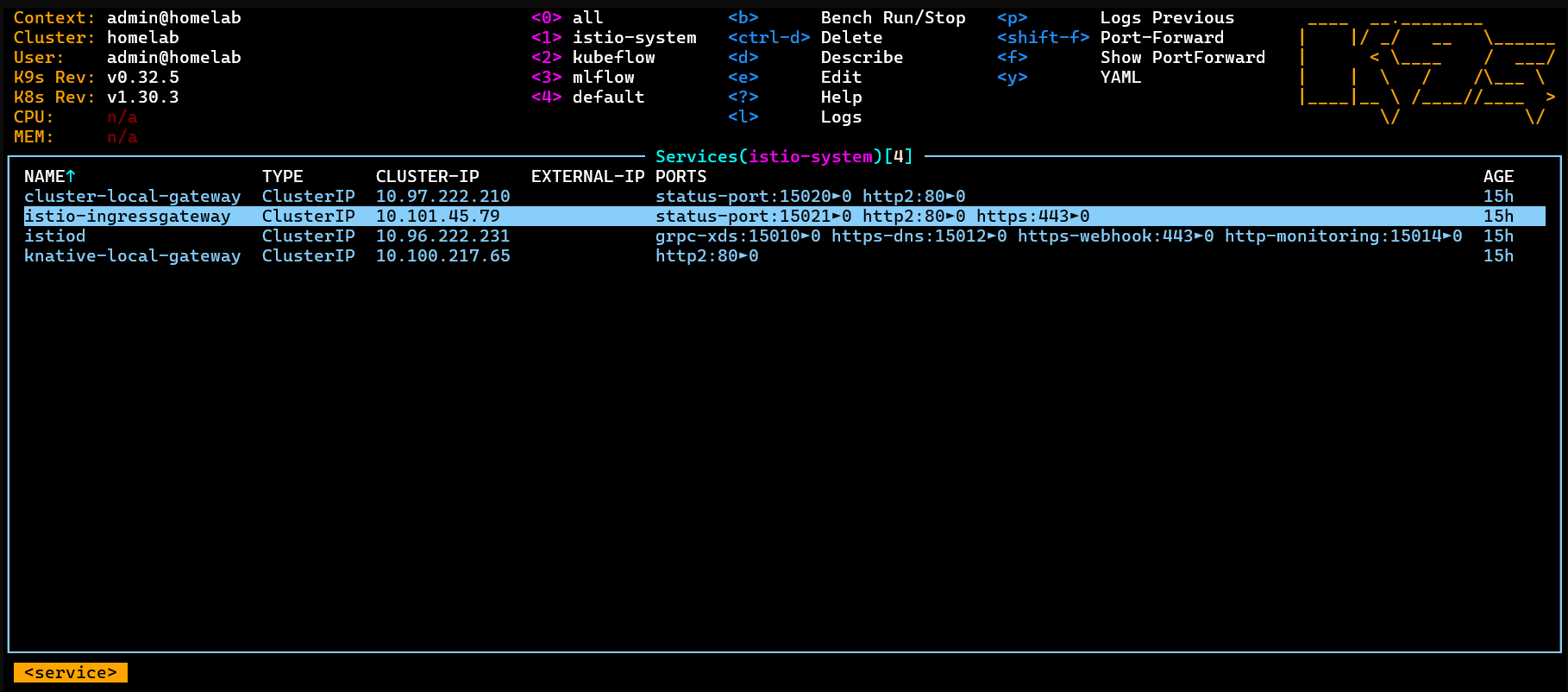1568x692 pixels.
Task: Click the K9s Rev value v0.32.5
Action: (143, 78)
